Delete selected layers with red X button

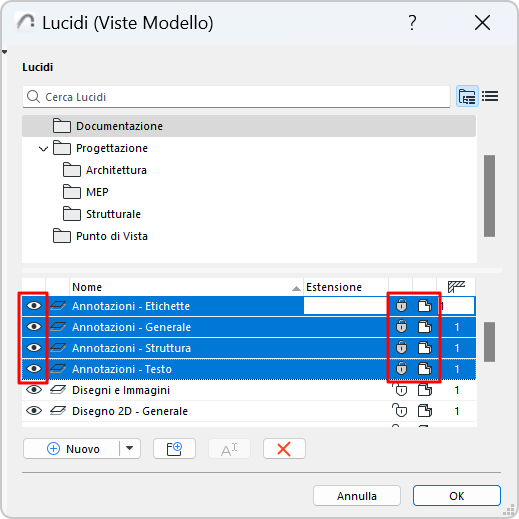click(284, 449)
